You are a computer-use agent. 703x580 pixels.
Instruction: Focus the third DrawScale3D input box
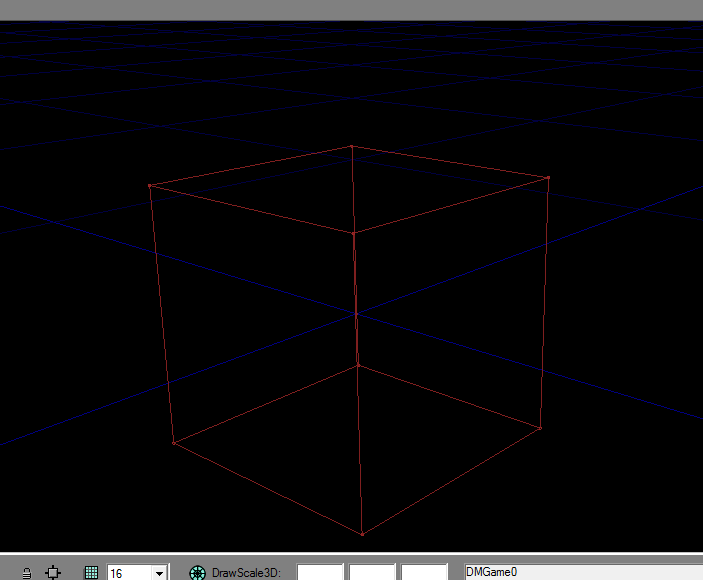(424, 572)
